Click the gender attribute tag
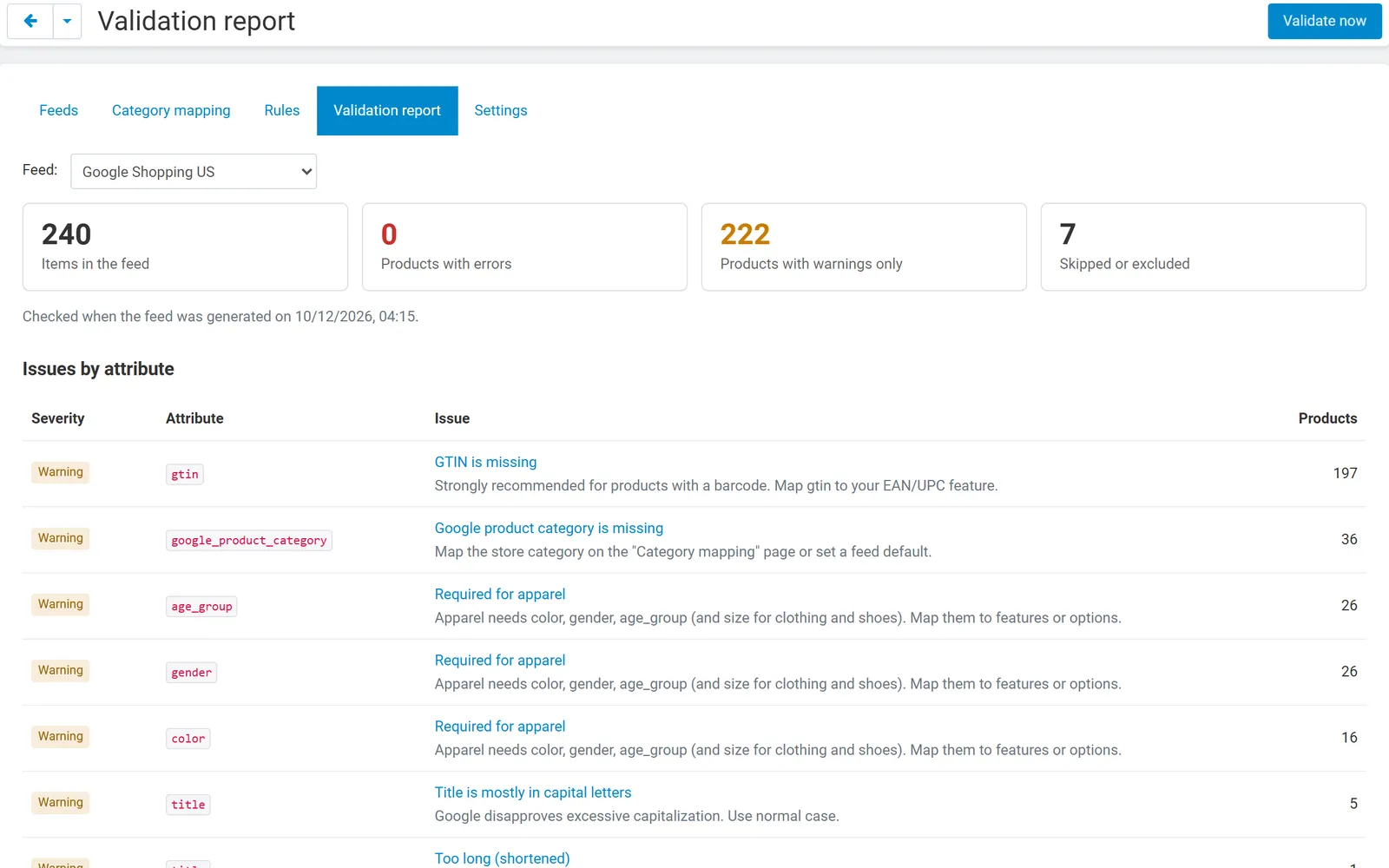The height and width of the screenshot is (868, 1389). [x=191, y=672]
